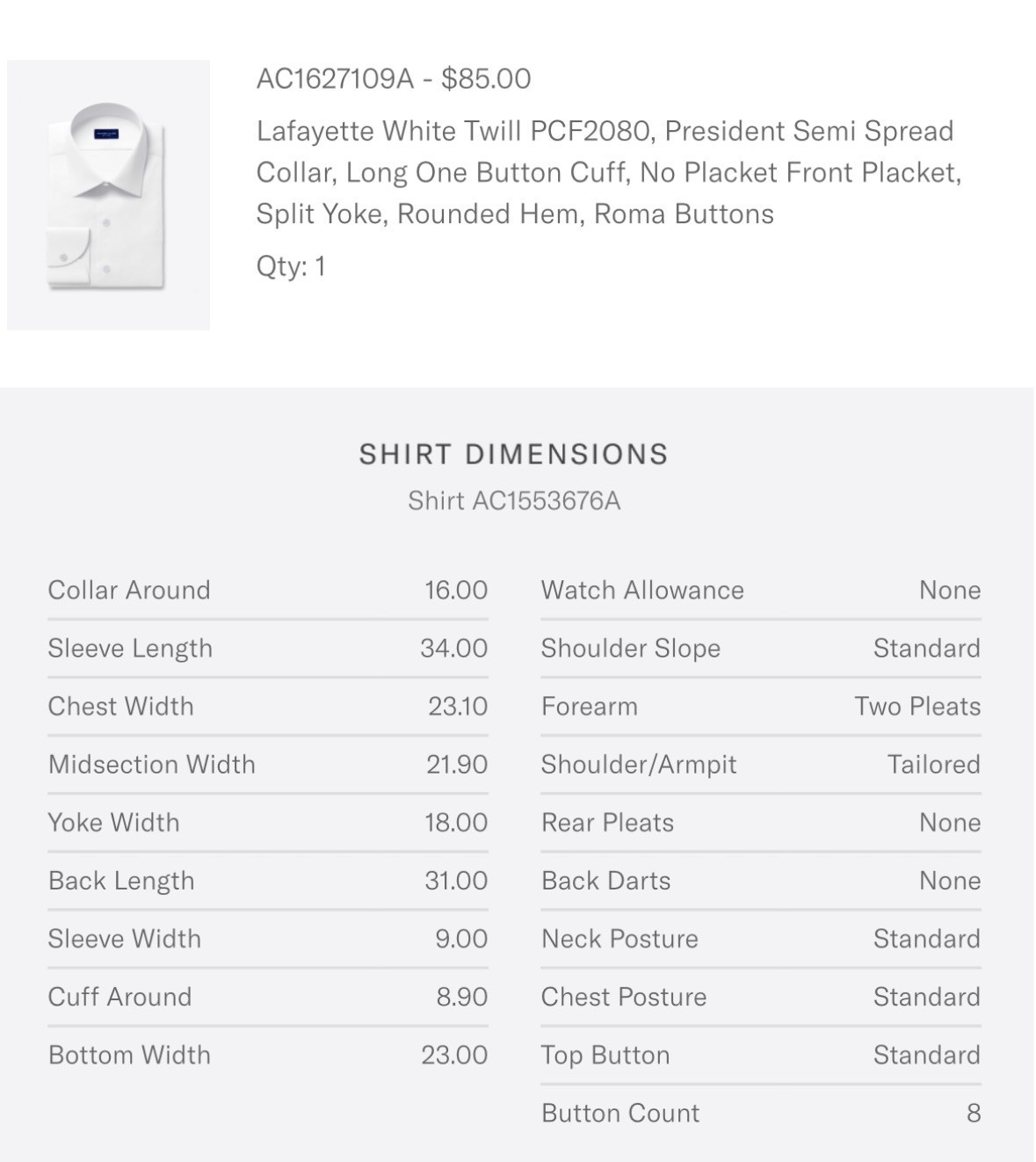1036x1162 pixels.
Task: Click the Chest Width 23.10 value
Action: [x=458, y=707]
